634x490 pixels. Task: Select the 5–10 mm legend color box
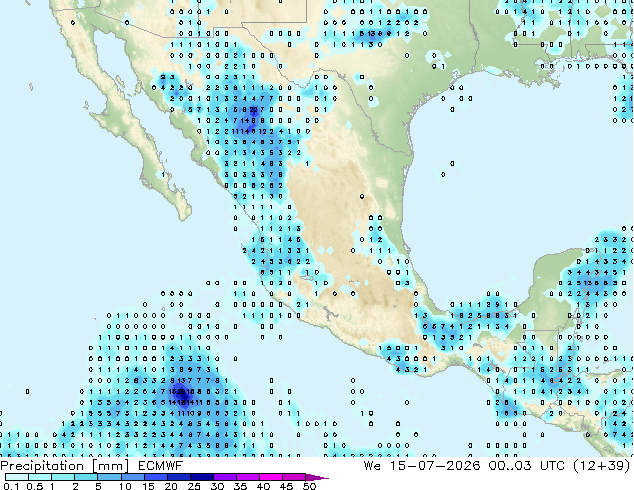pos(110,477)
